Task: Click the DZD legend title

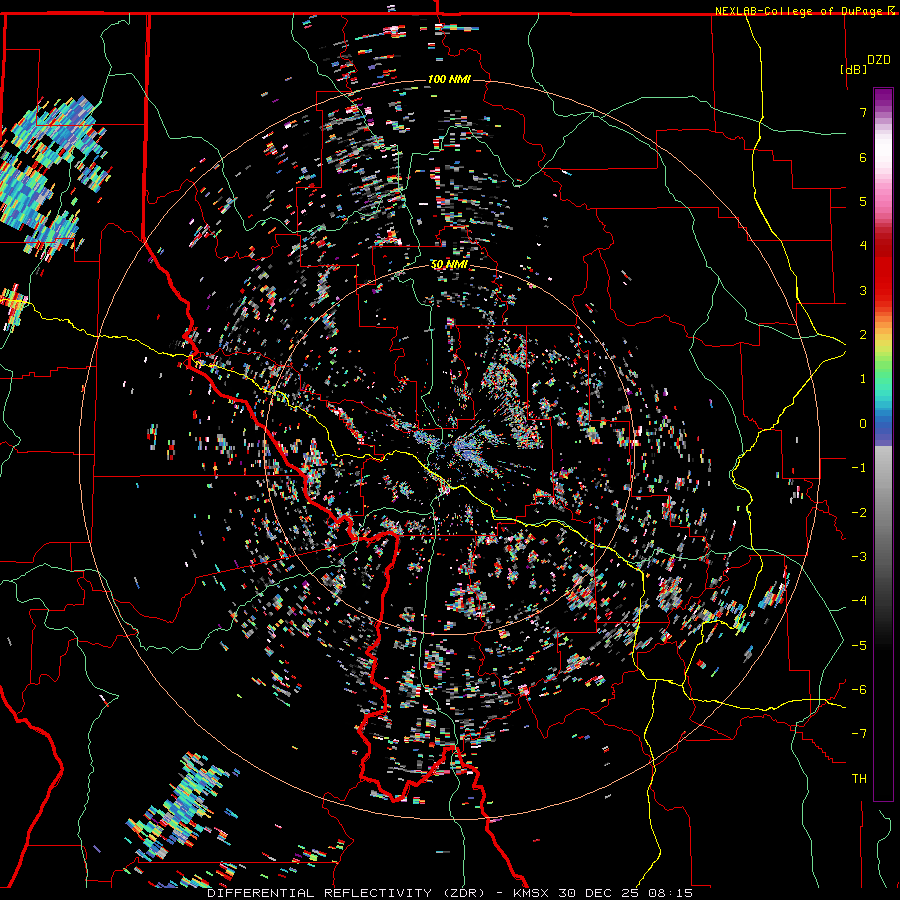Action: pos(879,60)
